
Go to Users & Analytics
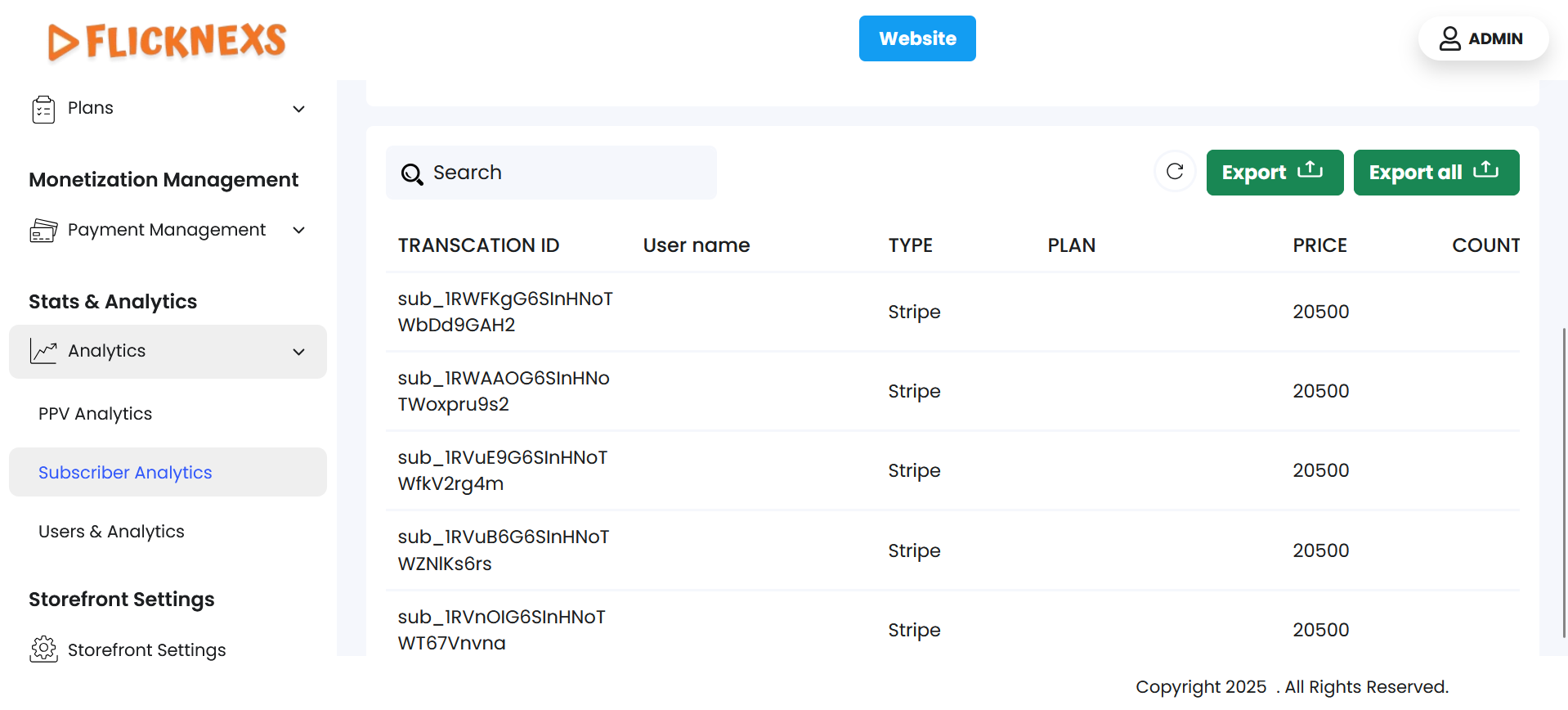[x=111, y=532]
